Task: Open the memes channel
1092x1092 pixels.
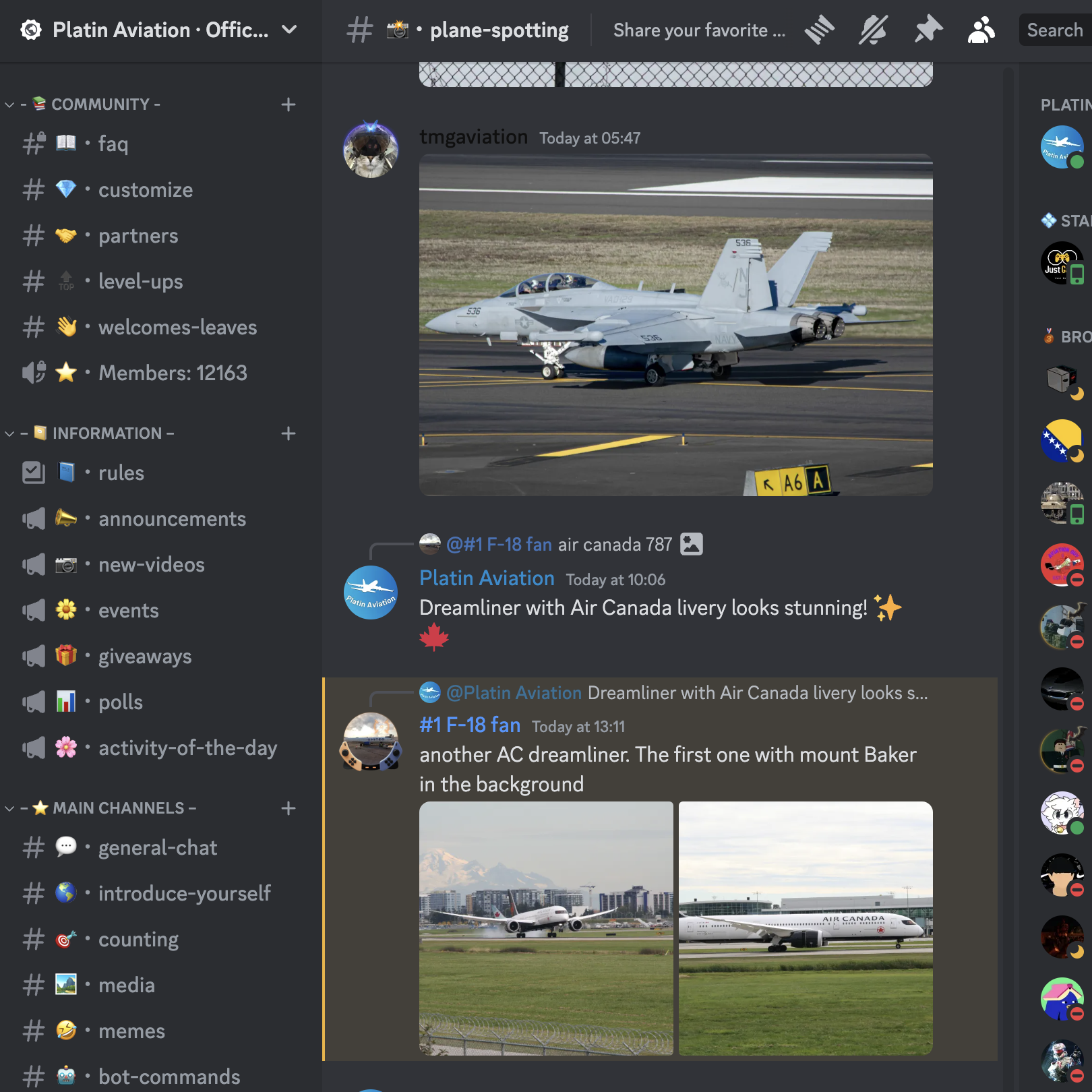Action: [x=161, y=1031]
